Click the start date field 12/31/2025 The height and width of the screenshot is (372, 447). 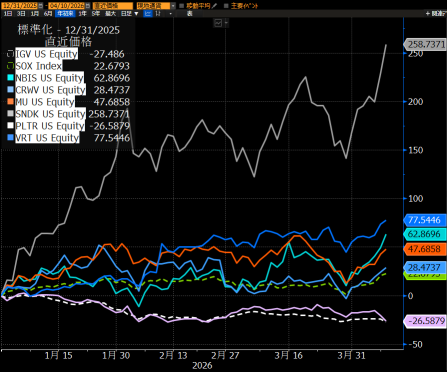tap(20, 6)
